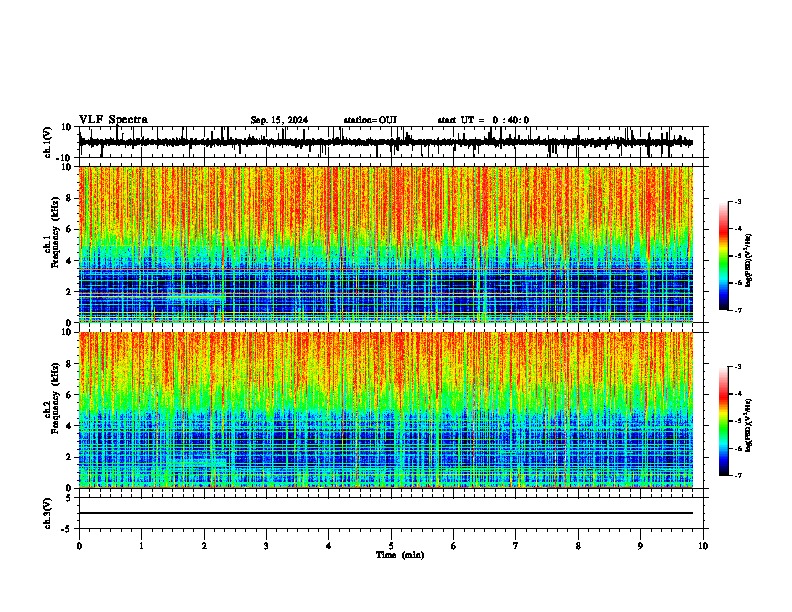The height and width of the screenshot is (612, 792).
Task: Click the "ch.3(V)" axis label
Action: click(48, 513)
